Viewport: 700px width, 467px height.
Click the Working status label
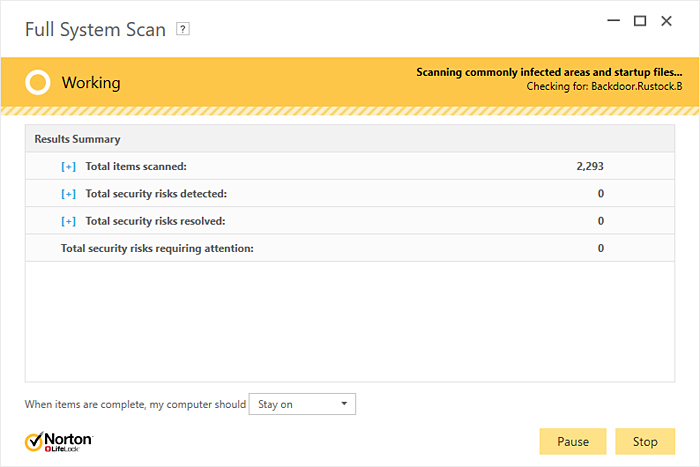coord(91,82)
